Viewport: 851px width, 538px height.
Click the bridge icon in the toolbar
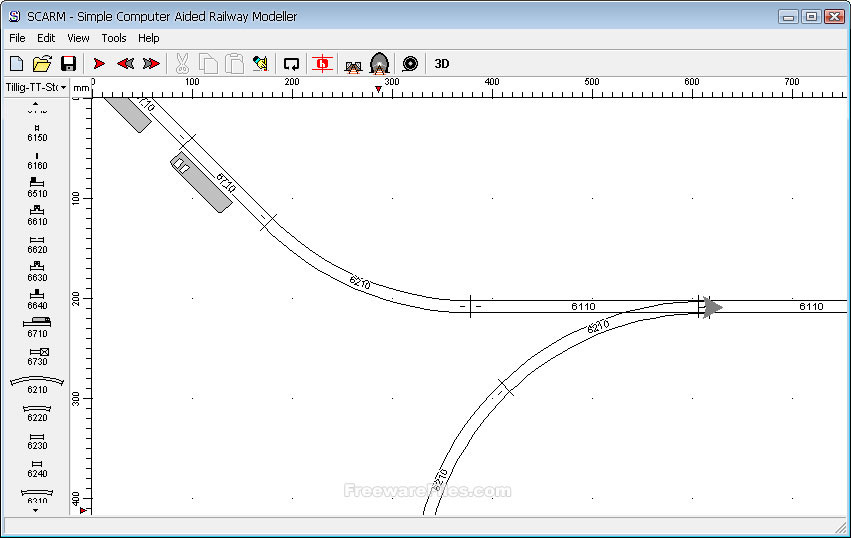[x=352, y=64]
